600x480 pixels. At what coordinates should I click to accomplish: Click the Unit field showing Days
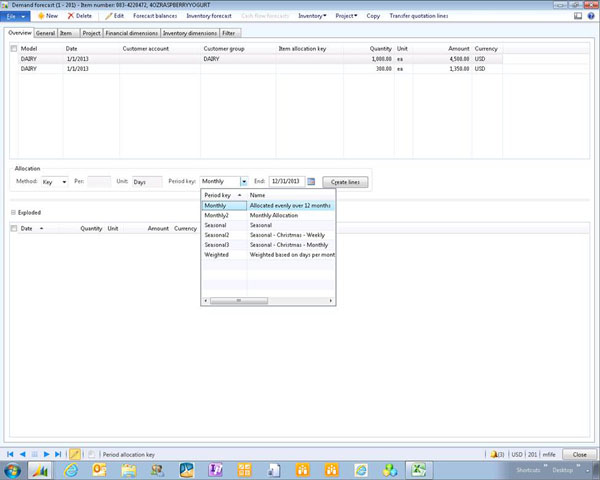[147, 182]
